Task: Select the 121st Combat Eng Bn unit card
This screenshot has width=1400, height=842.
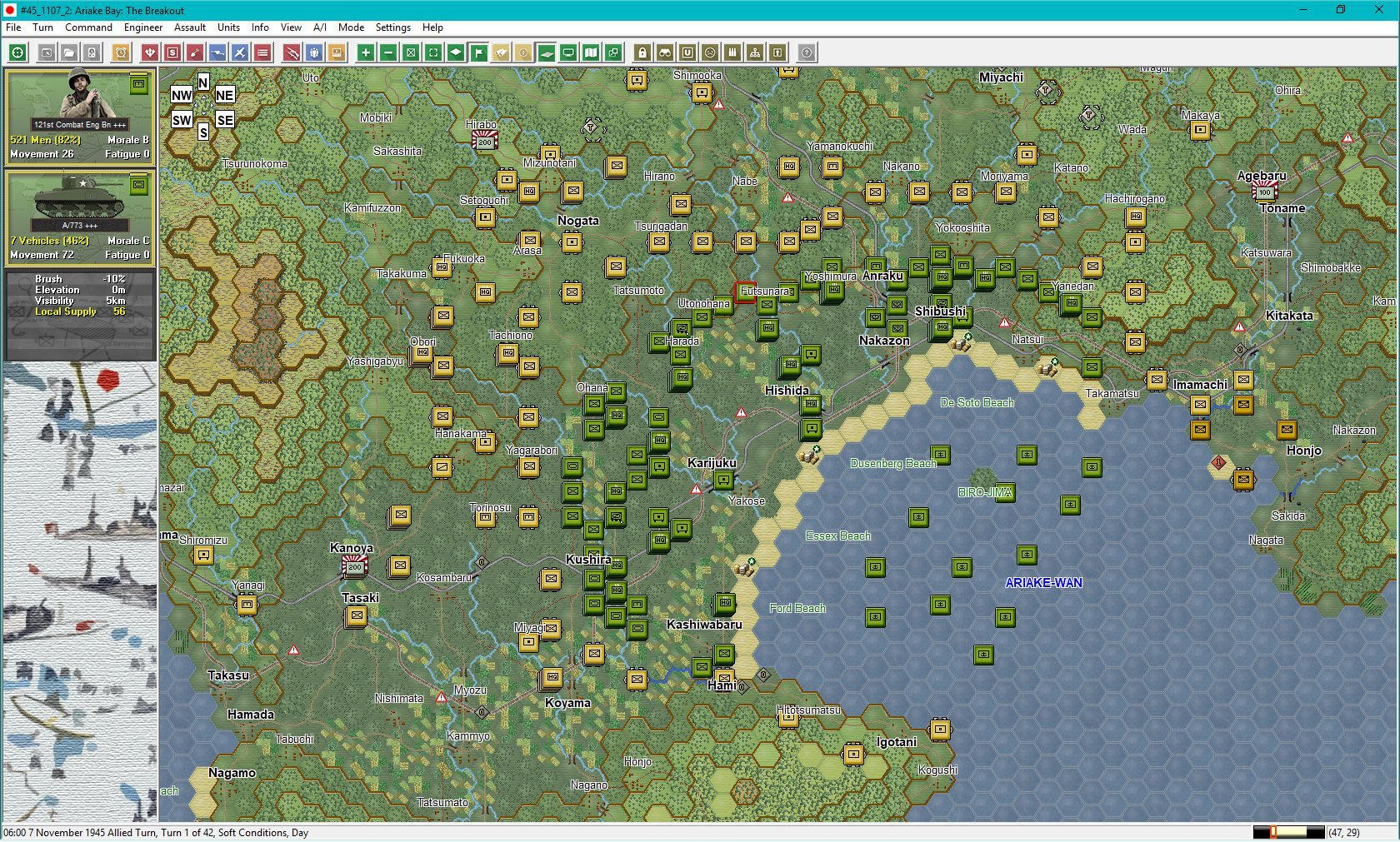Action: [80, 117]
